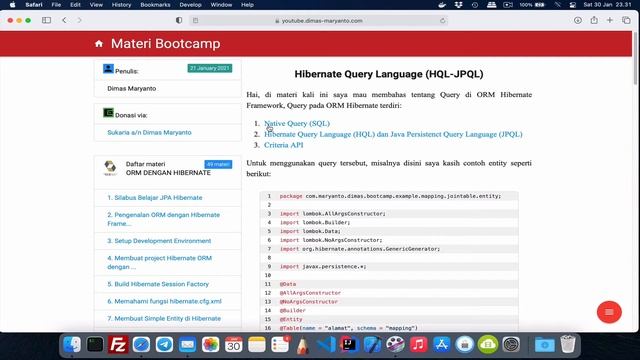The height and width of the screenshot is (360, 640).
Task: Toggle the Safari sidebar button
Action: tap(47, 20)
